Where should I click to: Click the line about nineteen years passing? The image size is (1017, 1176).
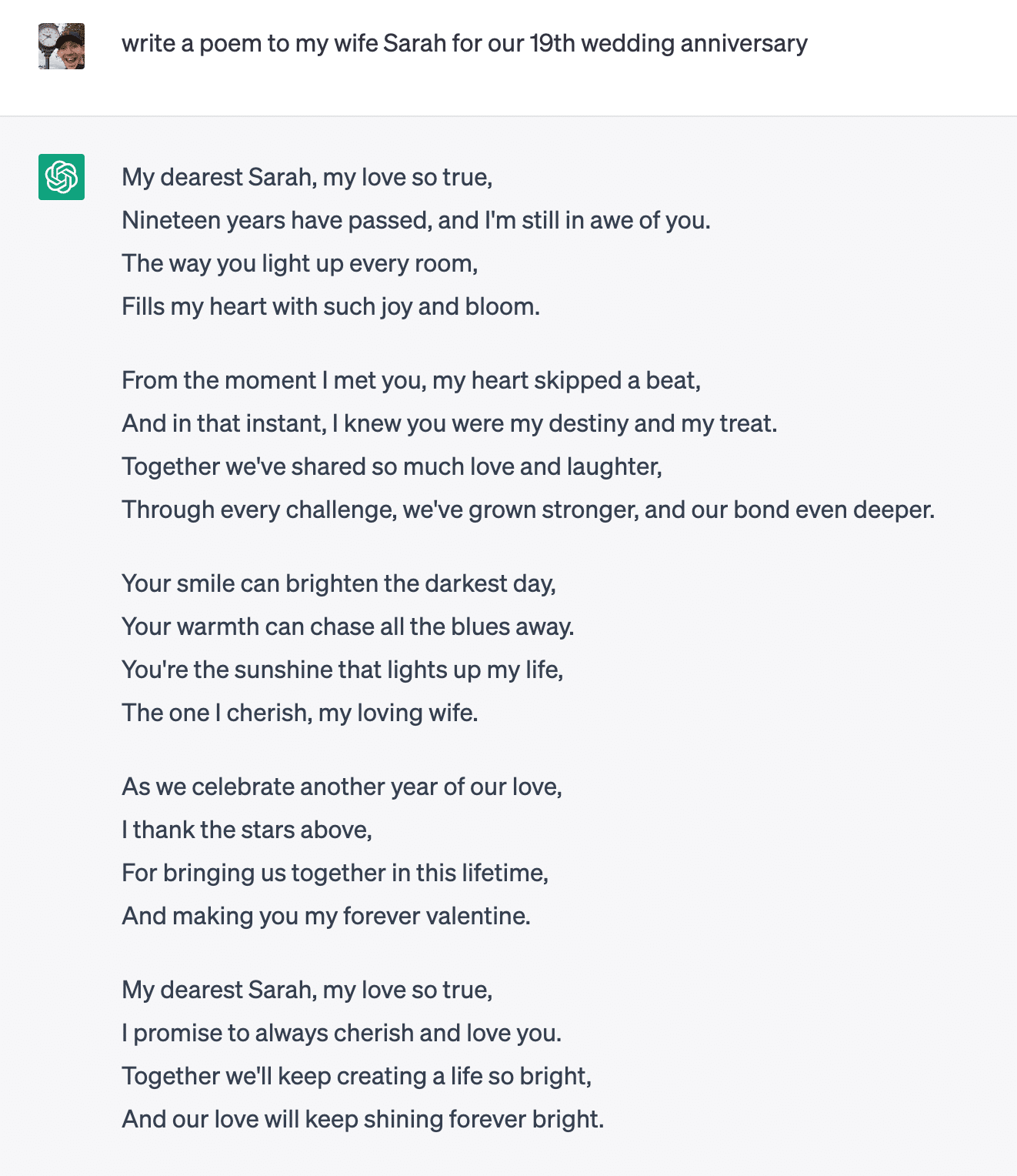tap(415, 219)
